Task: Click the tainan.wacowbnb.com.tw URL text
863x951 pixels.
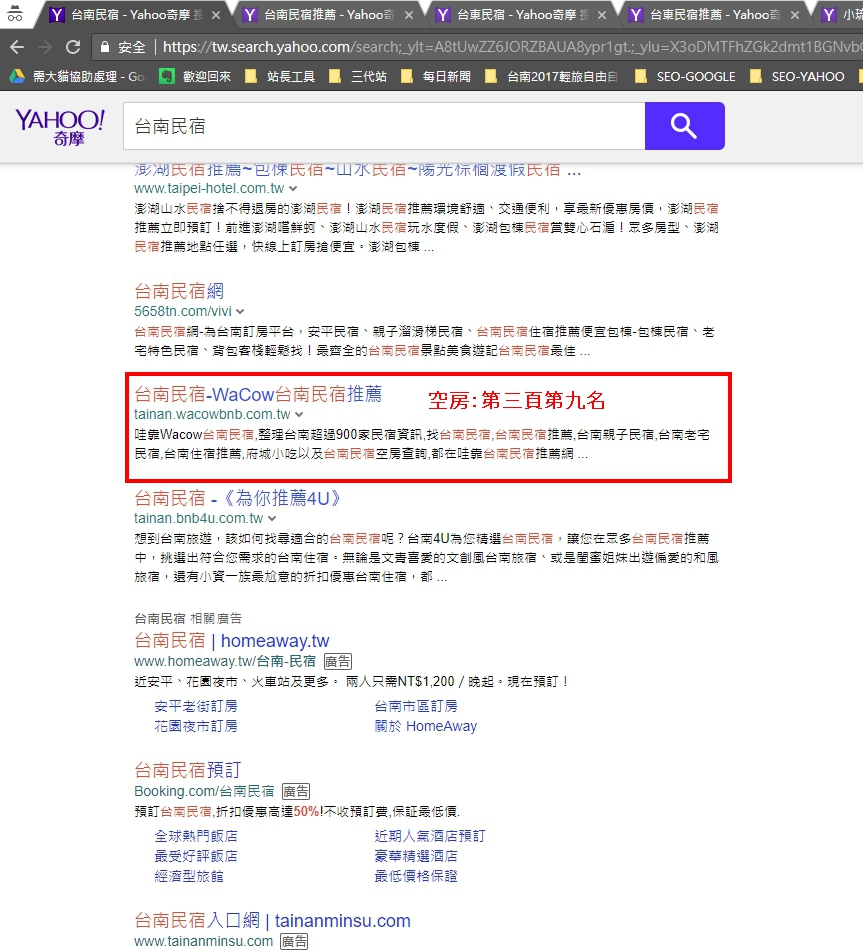Action: point(212,415)
